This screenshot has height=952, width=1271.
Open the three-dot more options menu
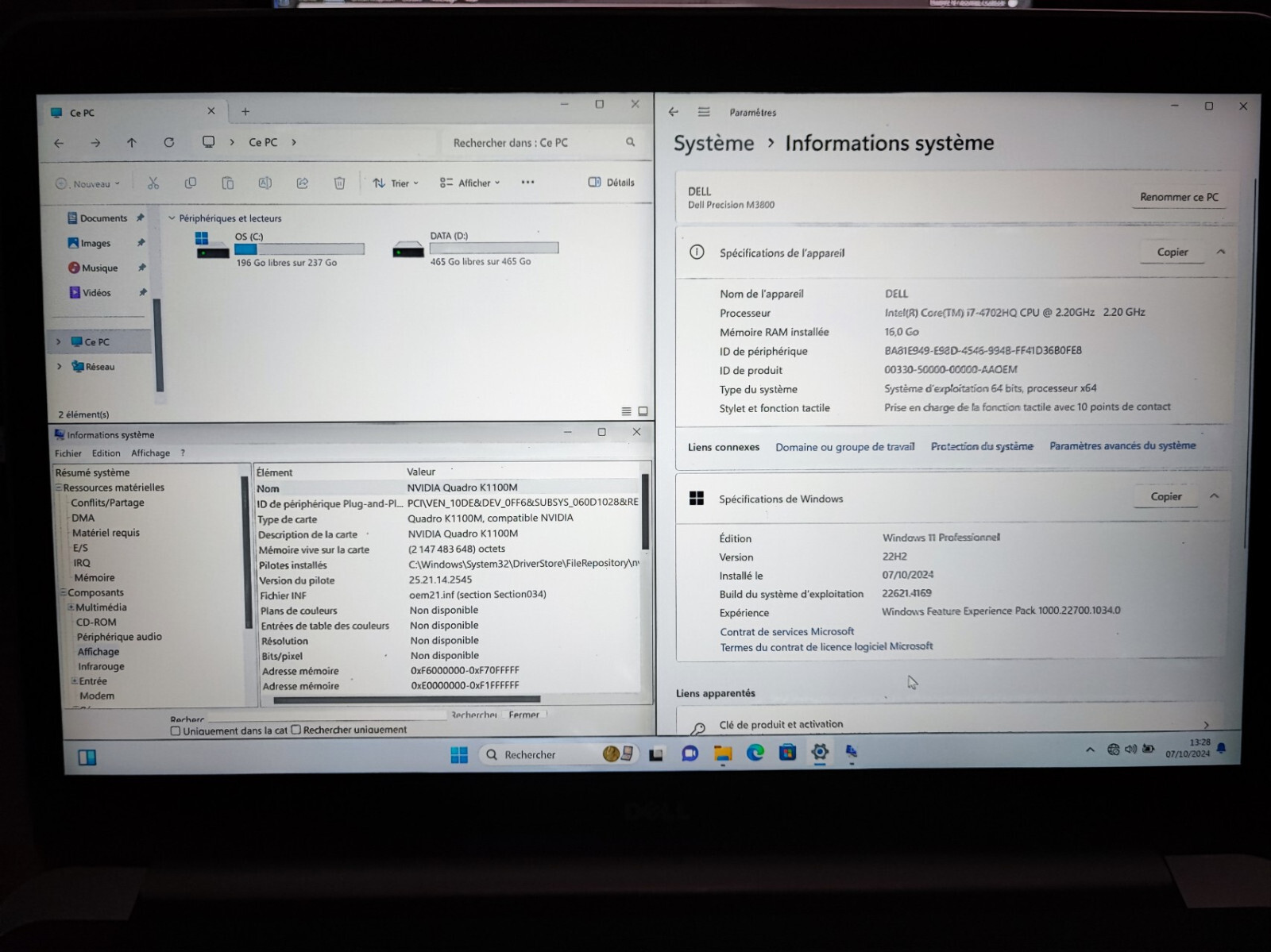coord(527,183)
